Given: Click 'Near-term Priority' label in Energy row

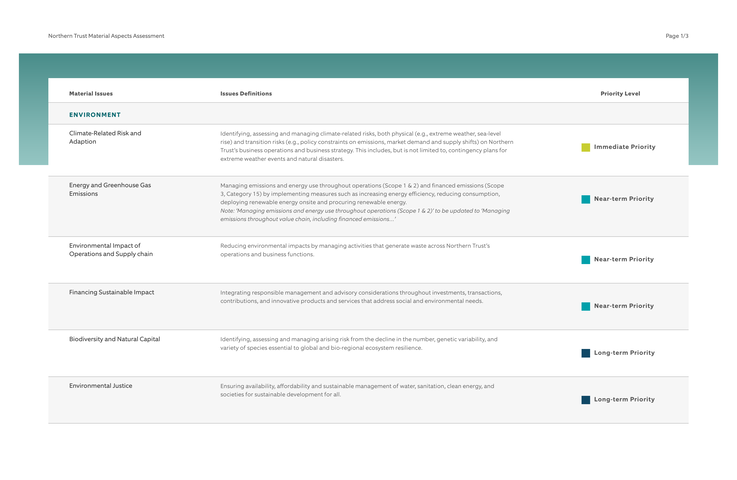Looking at the screenshot, I should coord(624,199).
